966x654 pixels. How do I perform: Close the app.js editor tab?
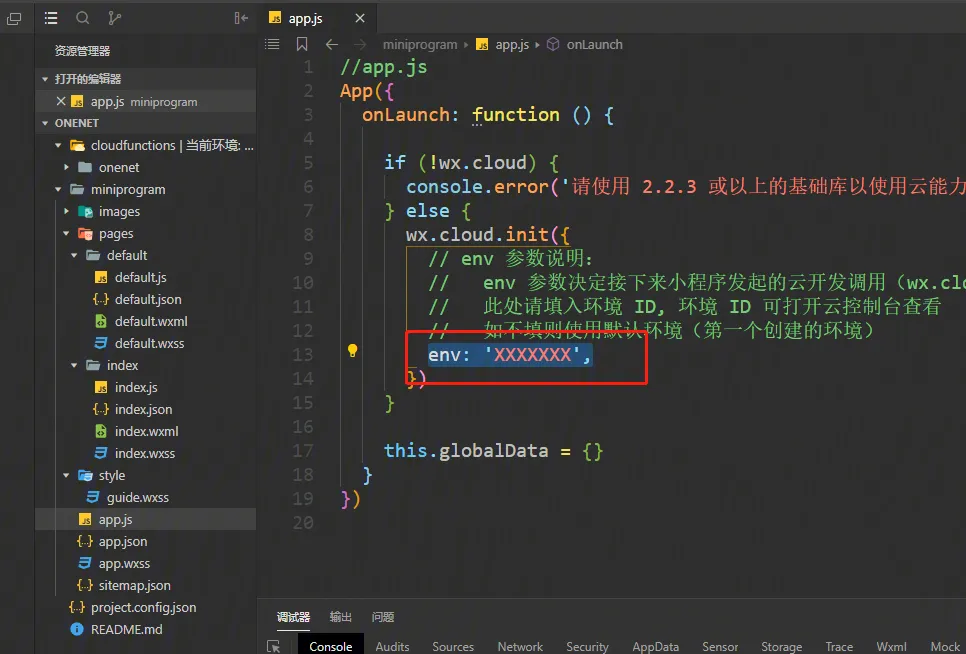pos(360,18)
